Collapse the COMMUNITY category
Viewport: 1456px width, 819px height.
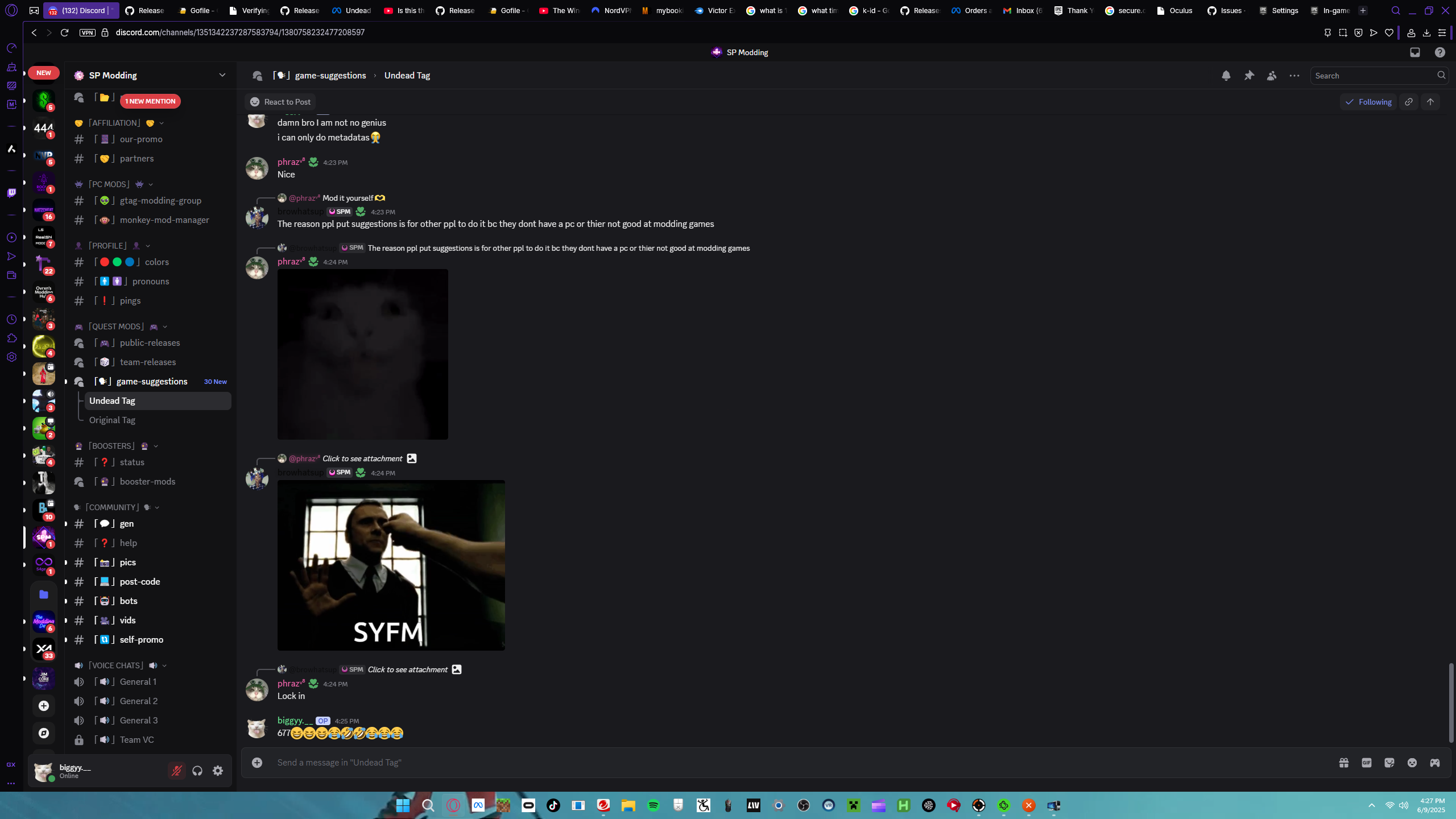pyautogui.click(x=112, y=507)
